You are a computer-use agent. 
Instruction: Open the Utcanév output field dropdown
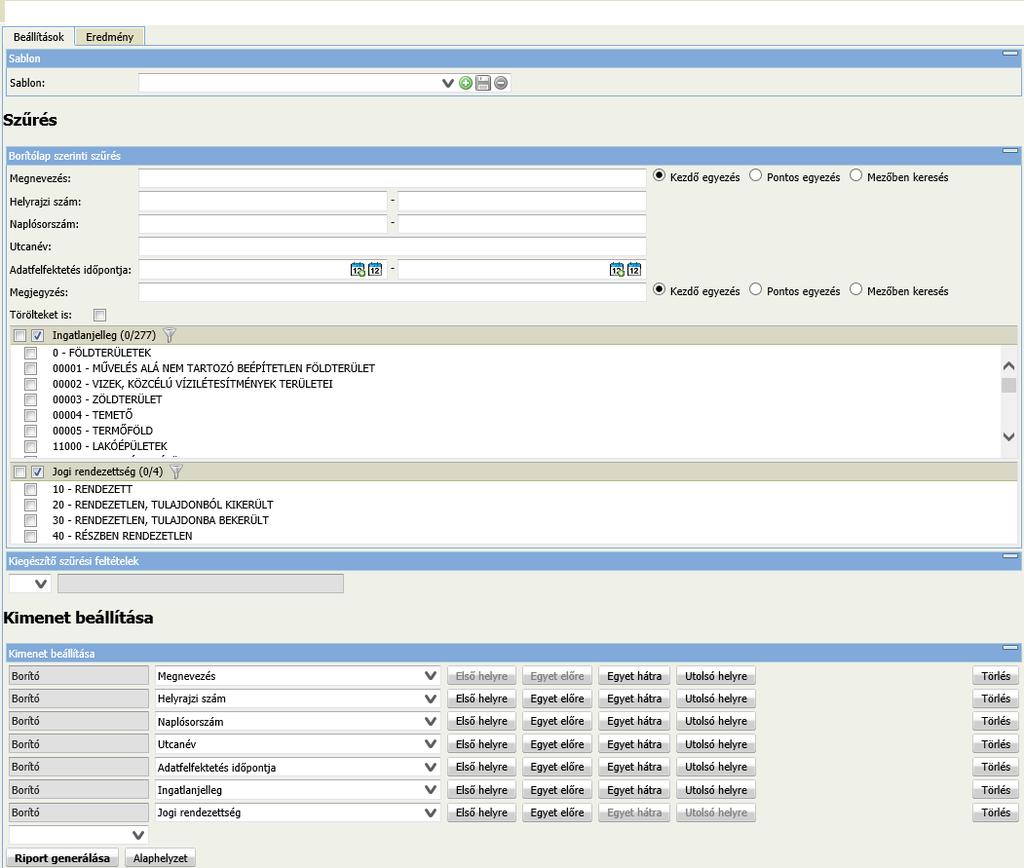(x=430, y=744)
